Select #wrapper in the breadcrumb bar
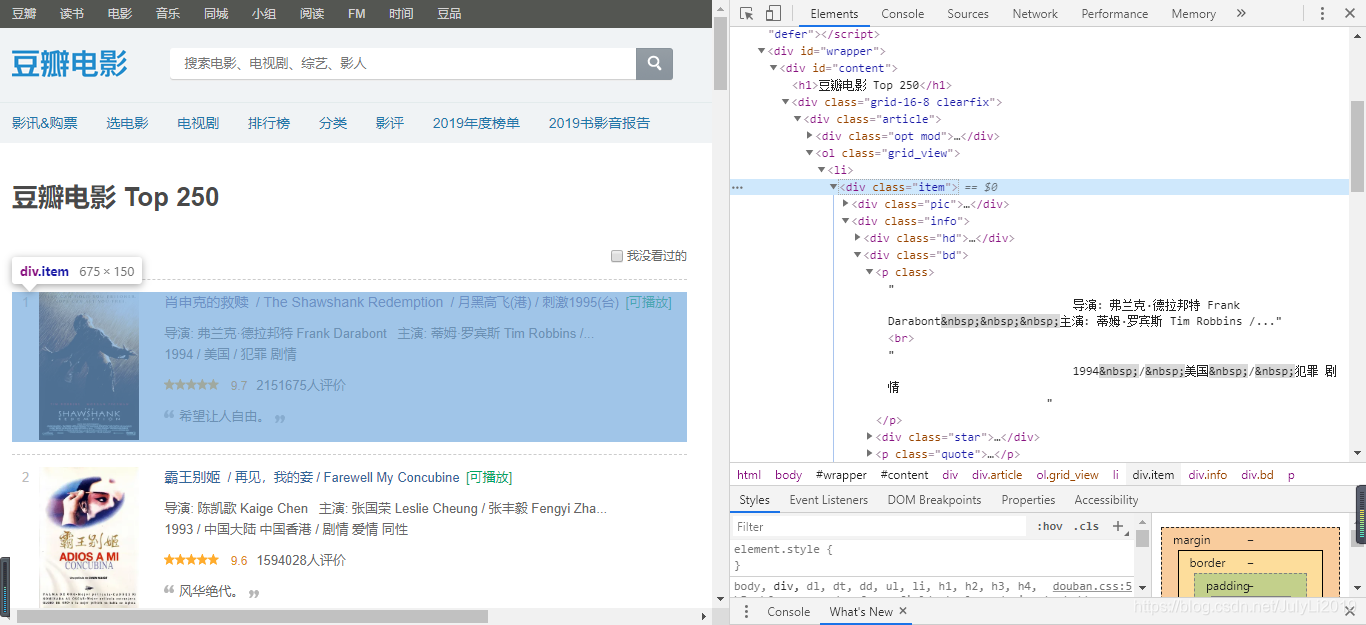 [x=841, y=475]
